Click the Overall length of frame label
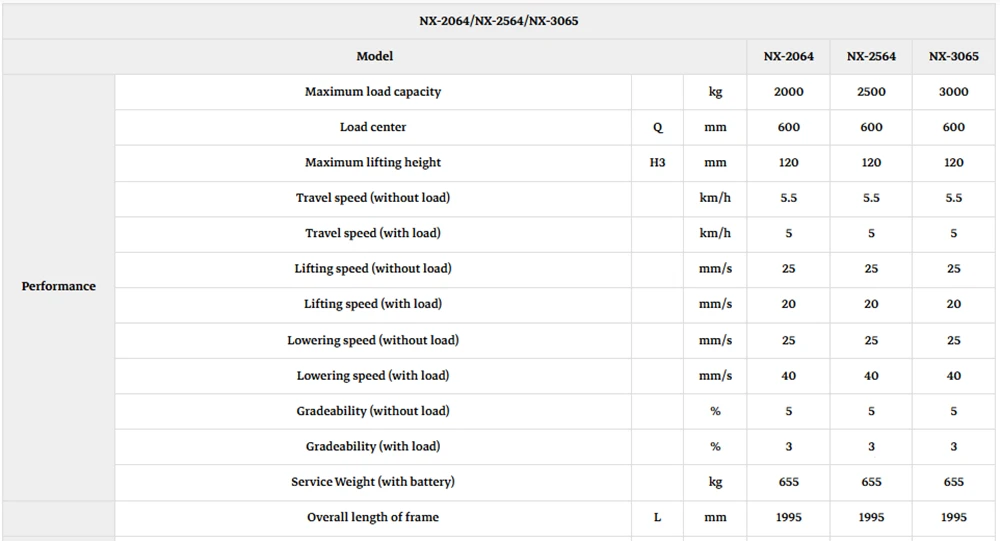1000x541 pixels. (x=373, y=517)
